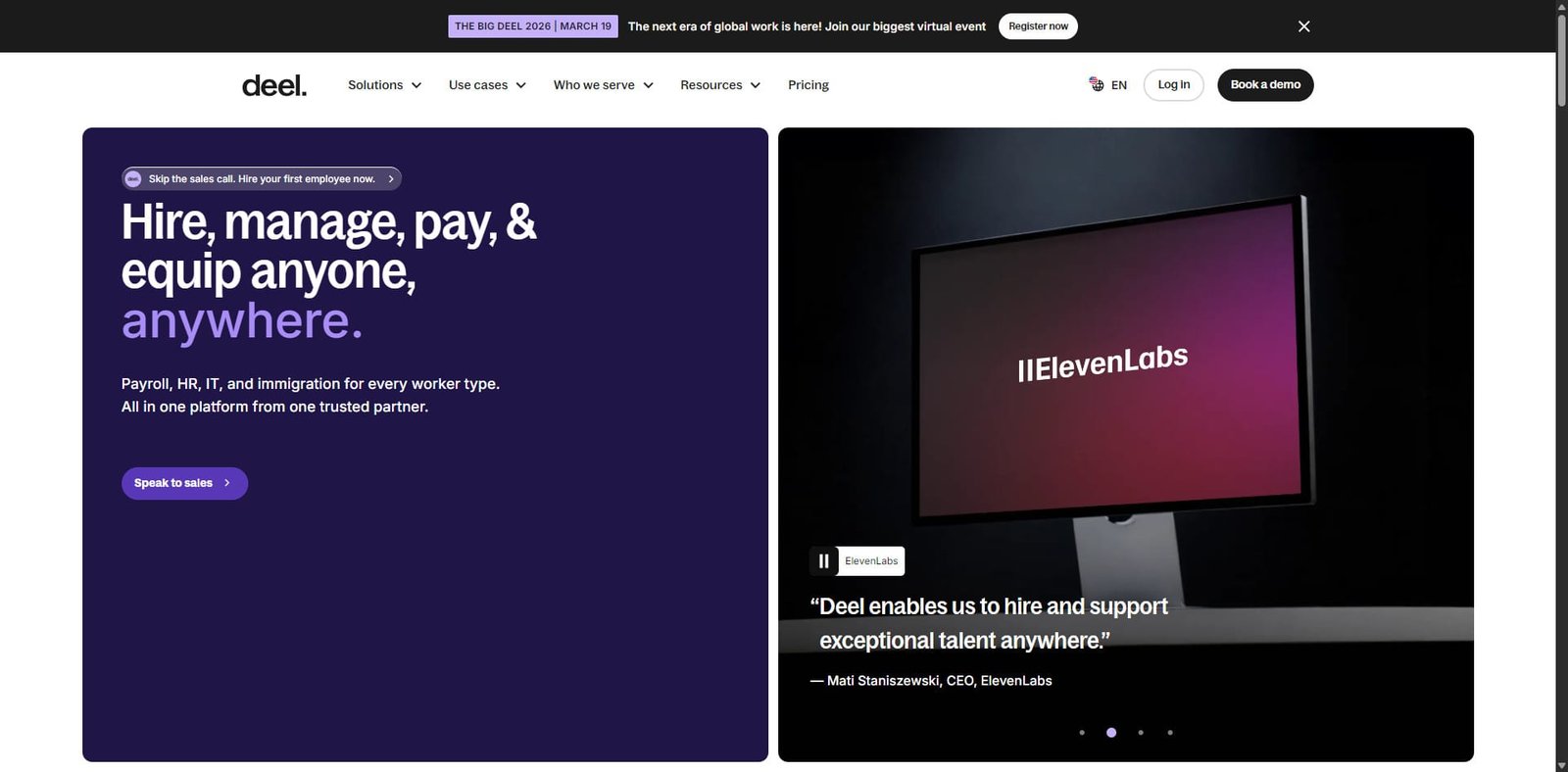Click the arrow in Speak to sales
Viewport: 1568px width, 772px height.
(x=227, y=483)
